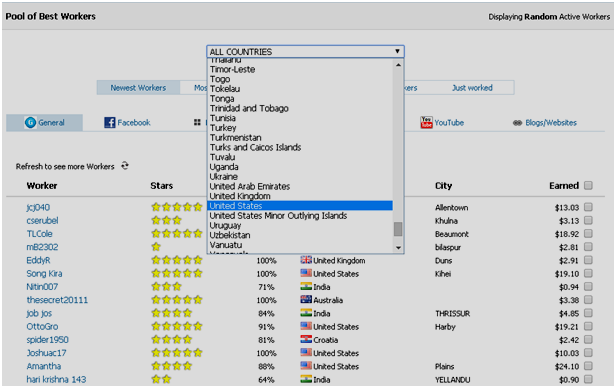
Task: Open the General category tab
Action: pos(44,123)
